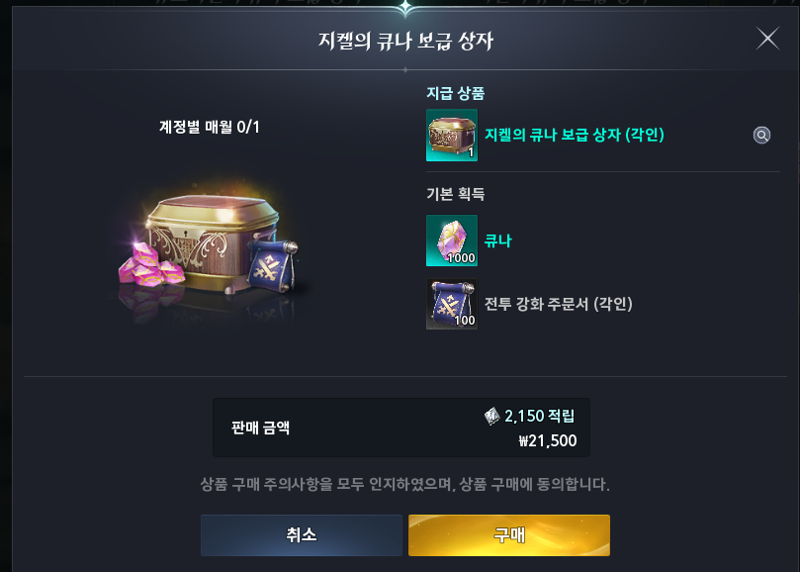
Task: Close the 지켈의 큐나 보급 상자 dialog
Action: [x=767, y=39]
